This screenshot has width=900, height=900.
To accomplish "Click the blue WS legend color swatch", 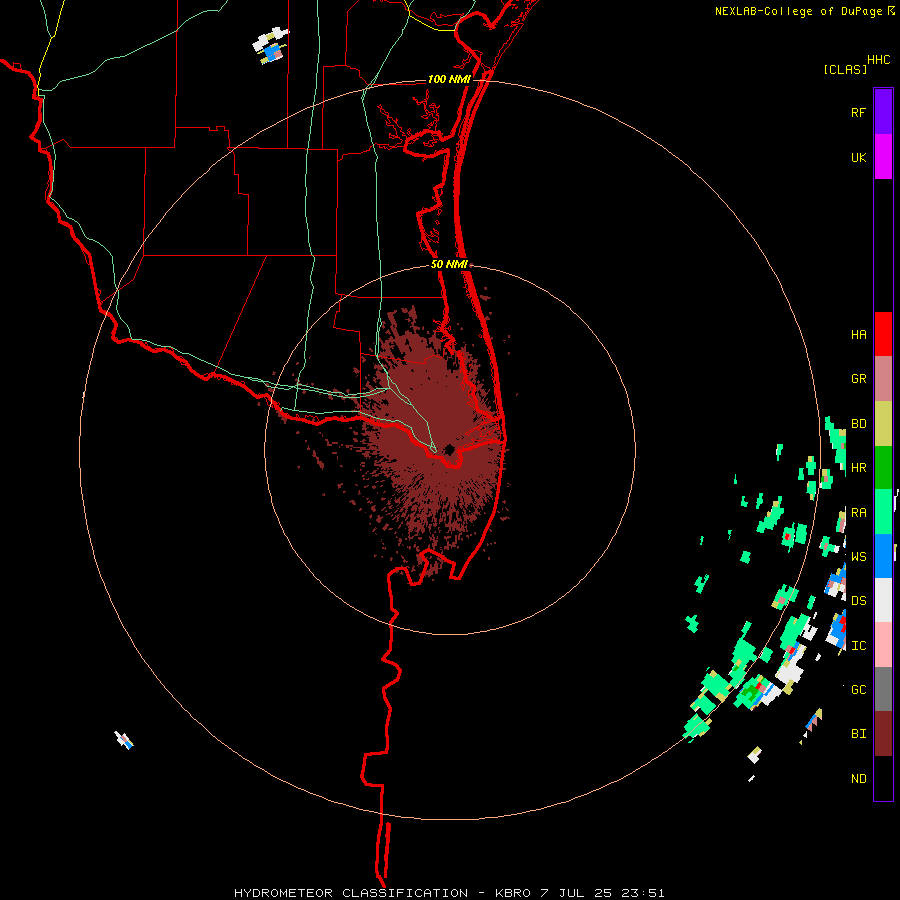I will pos(883,556).
